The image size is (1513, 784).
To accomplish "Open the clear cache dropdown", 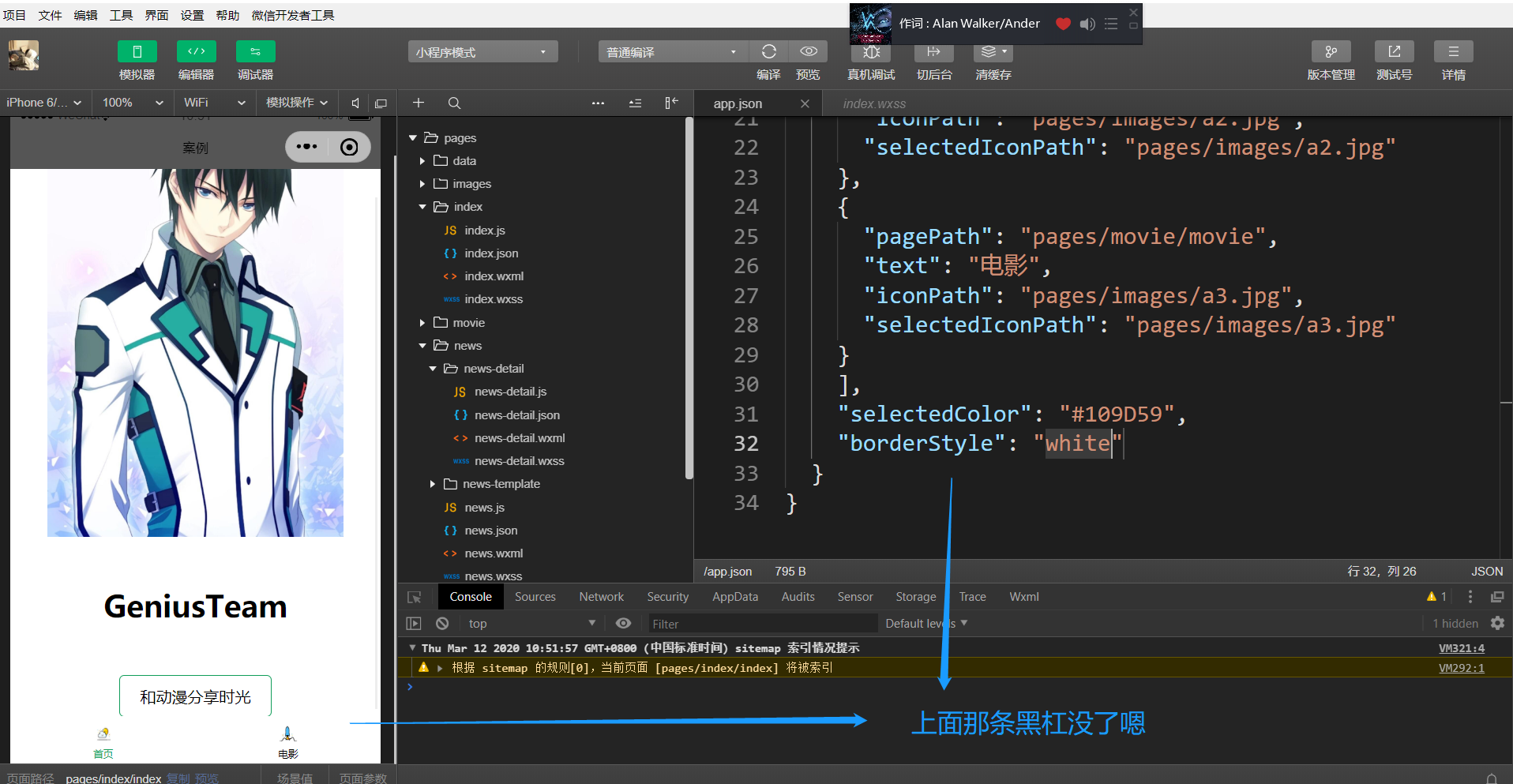I will click(x=993, y=52).
